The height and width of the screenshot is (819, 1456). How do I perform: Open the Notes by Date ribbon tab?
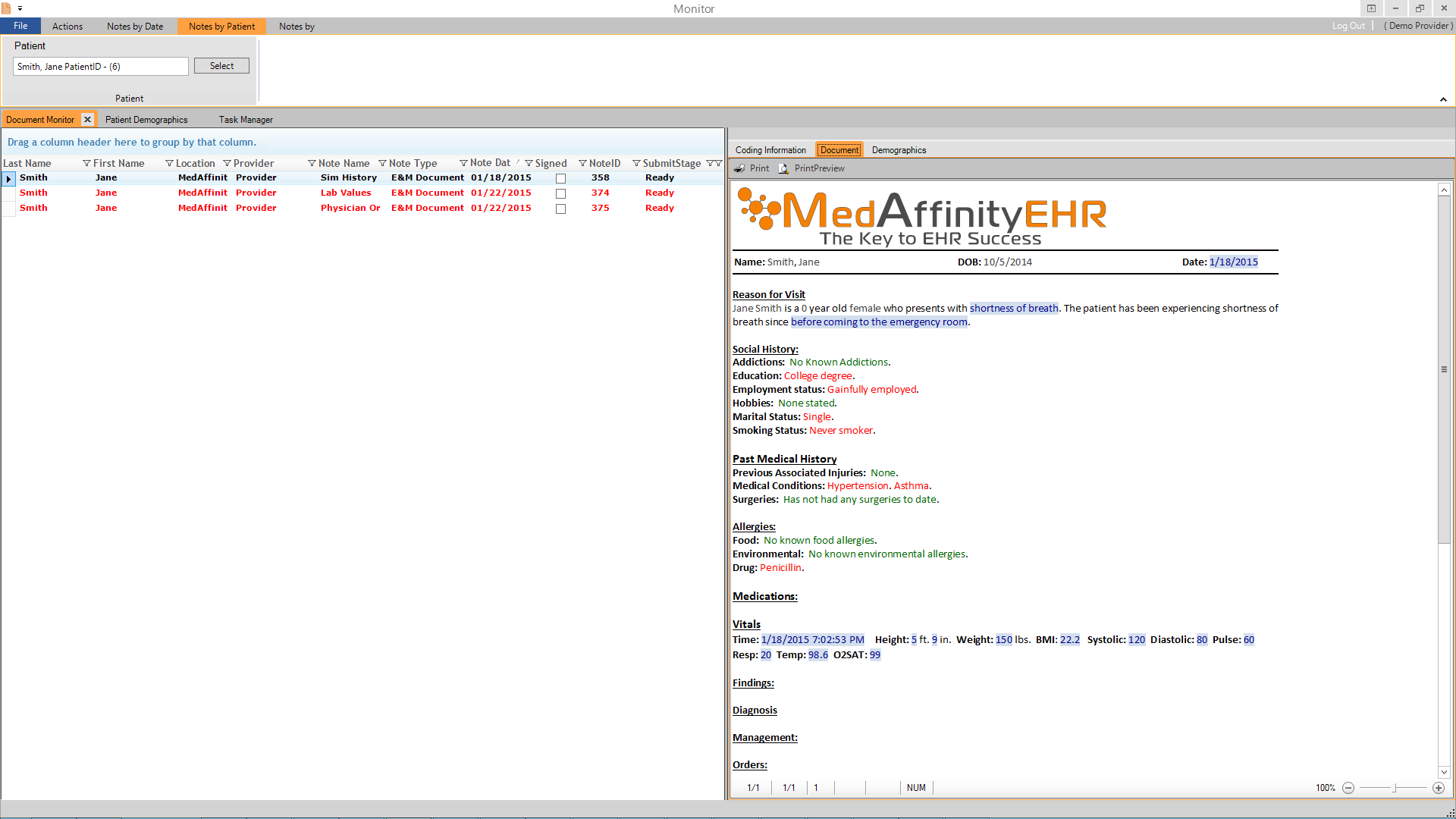point(135,26)
